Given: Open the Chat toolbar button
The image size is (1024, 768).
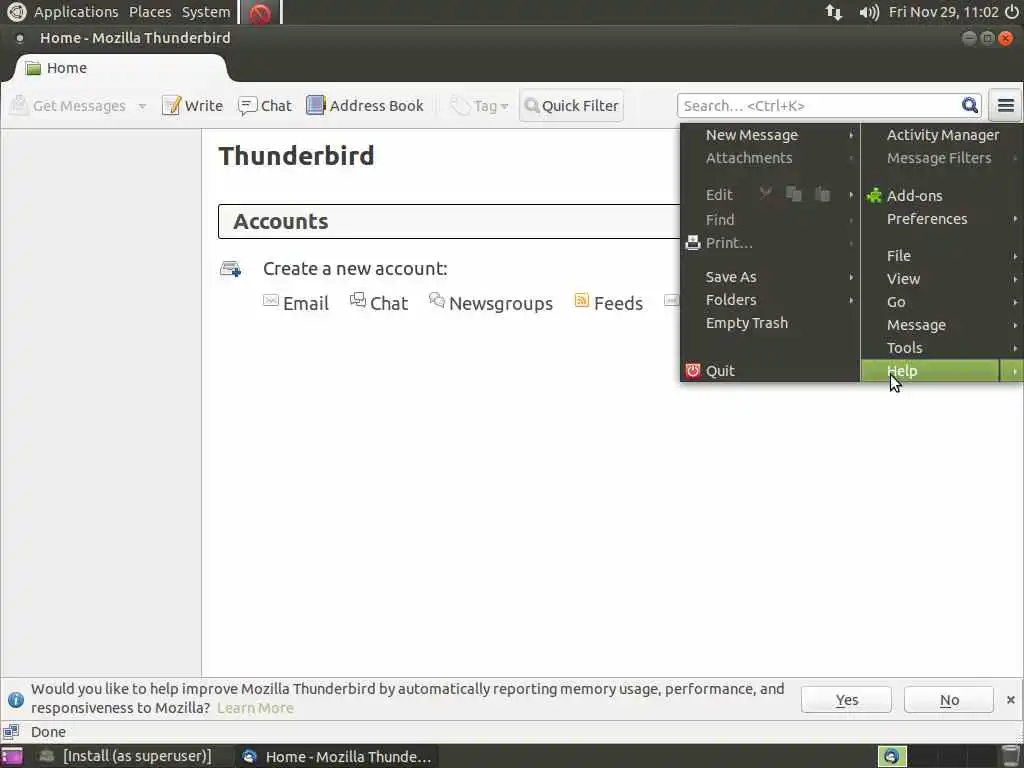Looking at the screenshot, I should pos(265,105).
